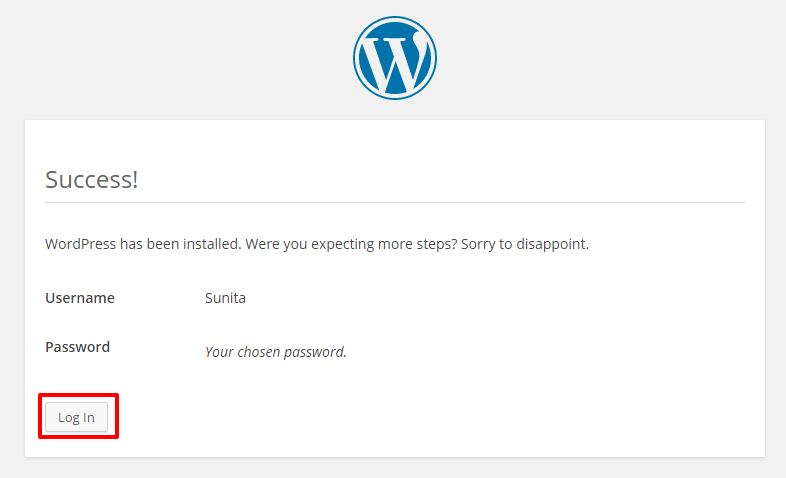Click the username value Sunita
This screenshot has width=786, height=478.
[225, 298]
